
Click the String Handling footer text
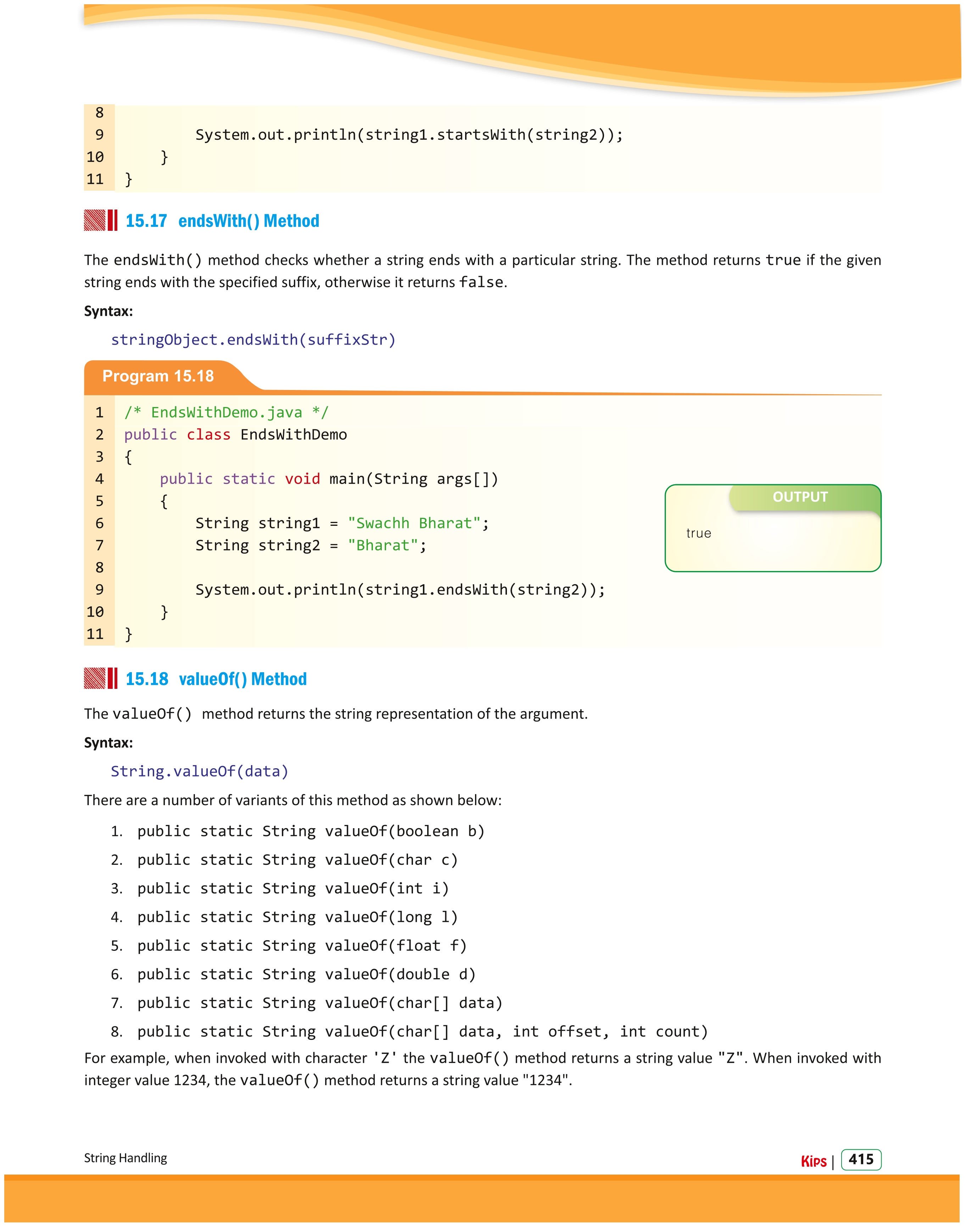(125, 1158)
